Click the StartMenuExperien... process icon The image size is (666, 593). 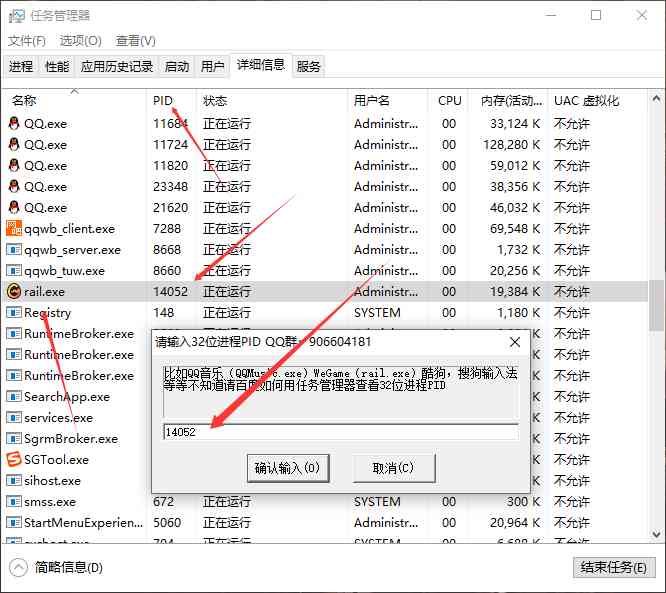[x=14, y=522]
